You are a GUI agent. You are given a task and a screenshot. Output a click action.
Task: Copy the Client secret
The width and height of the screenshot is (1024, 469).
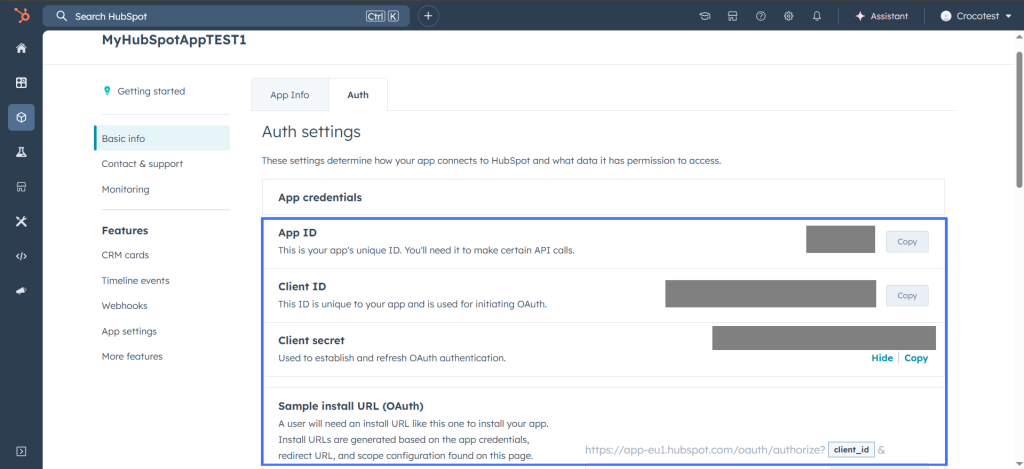click(916, 358)
